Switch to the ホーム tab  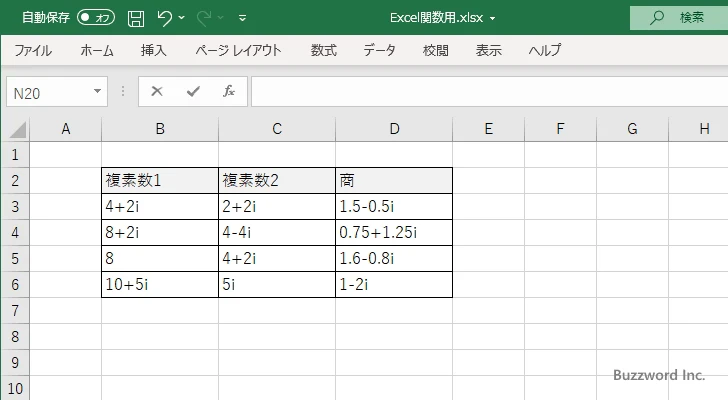point(97,50)
